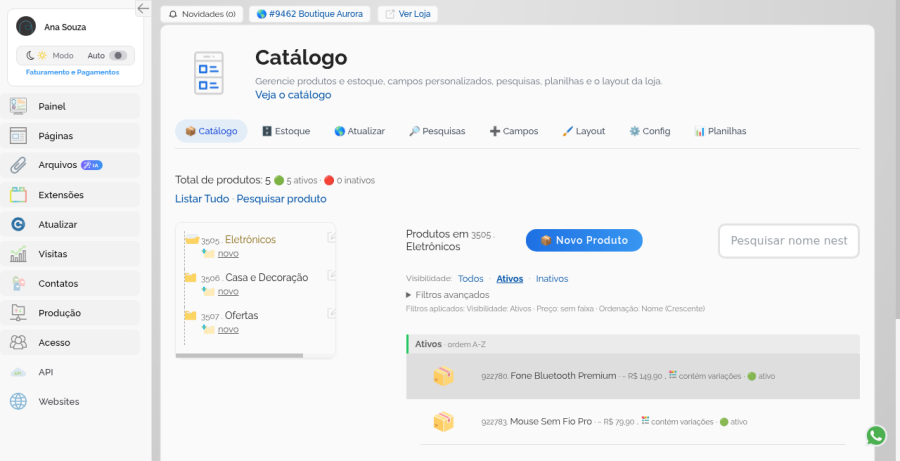The image size is (900, 461).
Task: Switch to the Pesquisas tab
Action: (x=437, y=131)
